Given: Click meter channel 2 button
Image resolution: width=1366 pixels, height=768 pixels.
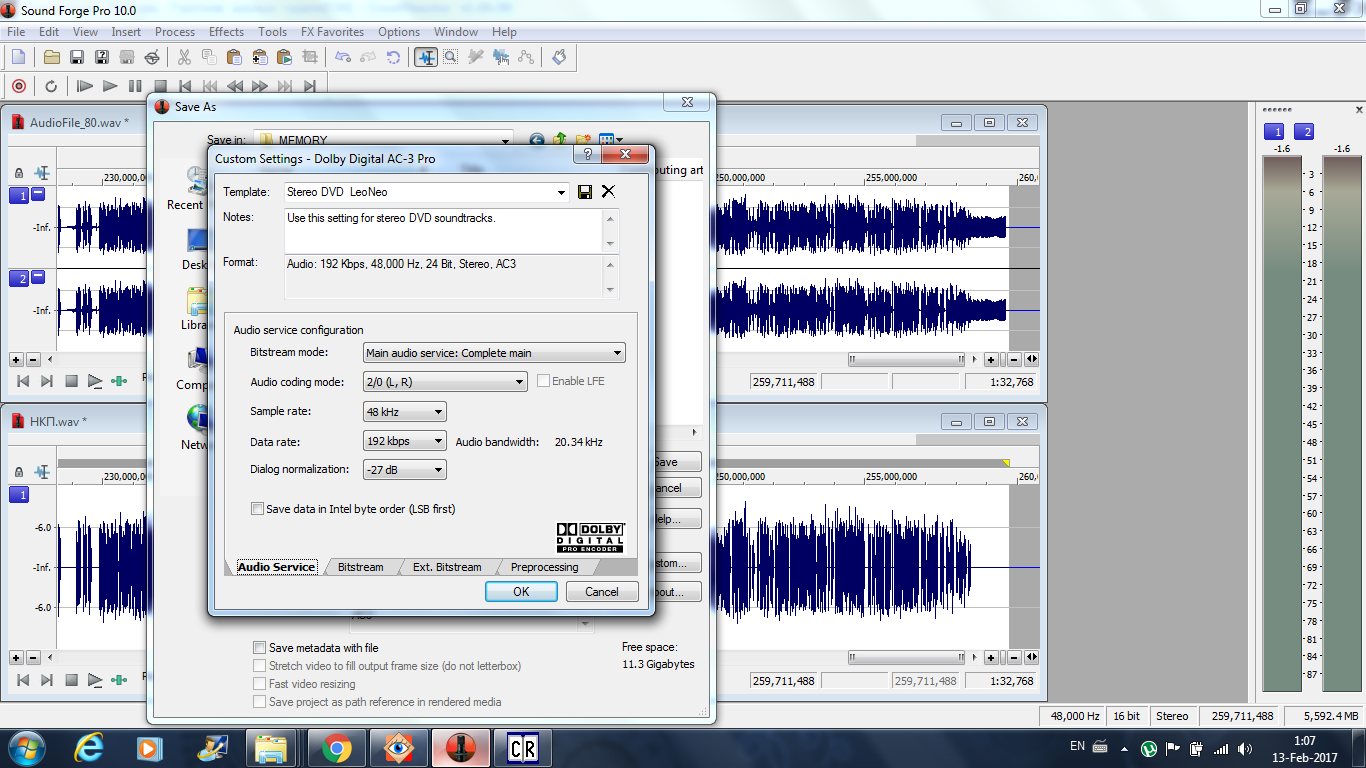Looking at the screenshot, I should (x=1304, y=132).
